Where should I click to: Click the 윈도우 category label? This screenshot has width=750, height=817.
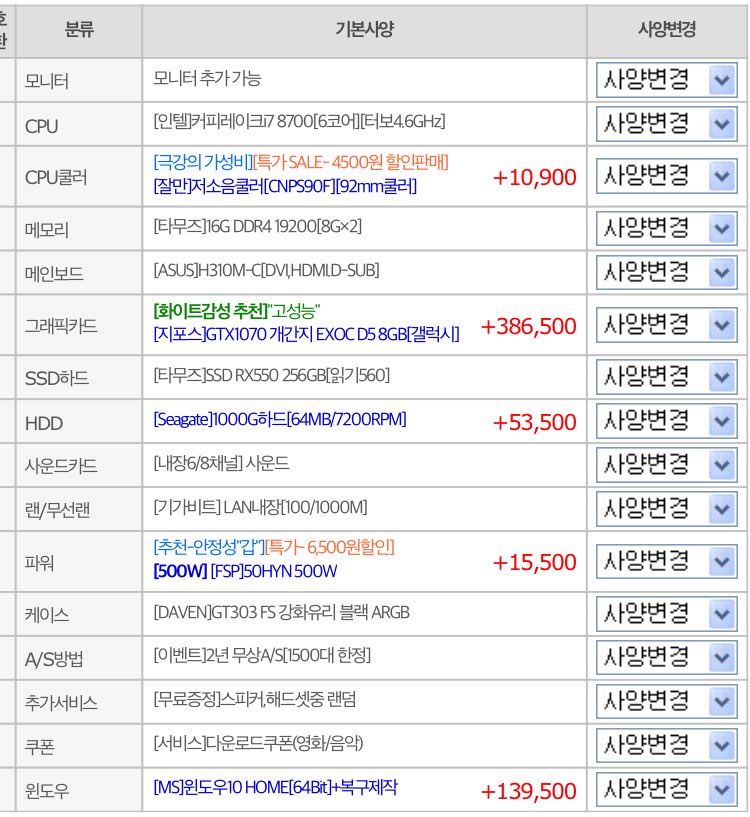(x=47, y=791)
